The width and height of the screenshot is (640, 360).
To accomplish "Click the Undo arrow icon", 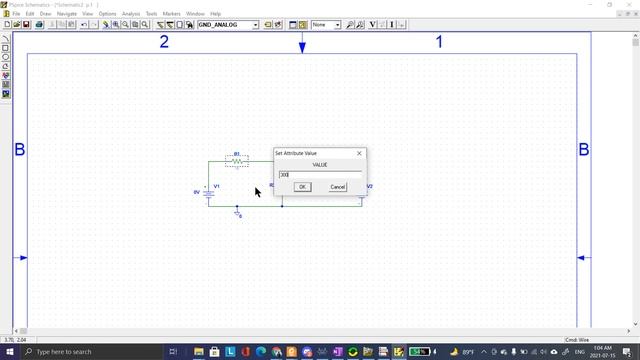I will [84, 25].
